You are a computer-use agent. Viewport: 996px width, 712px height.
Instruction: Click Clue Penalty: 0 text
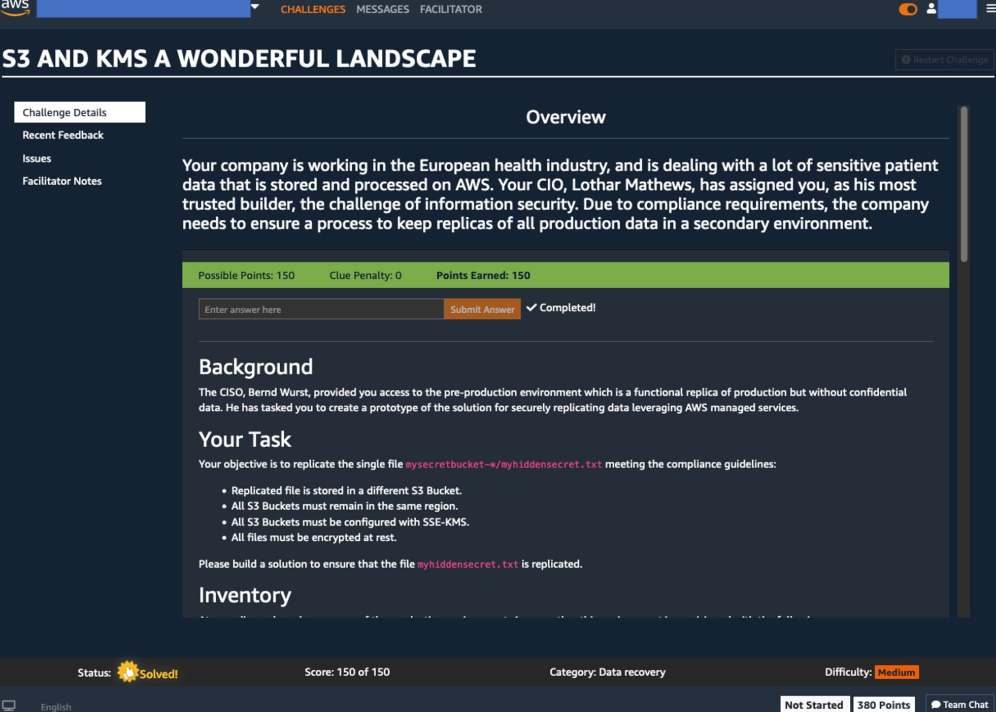(x=365, y=276)
